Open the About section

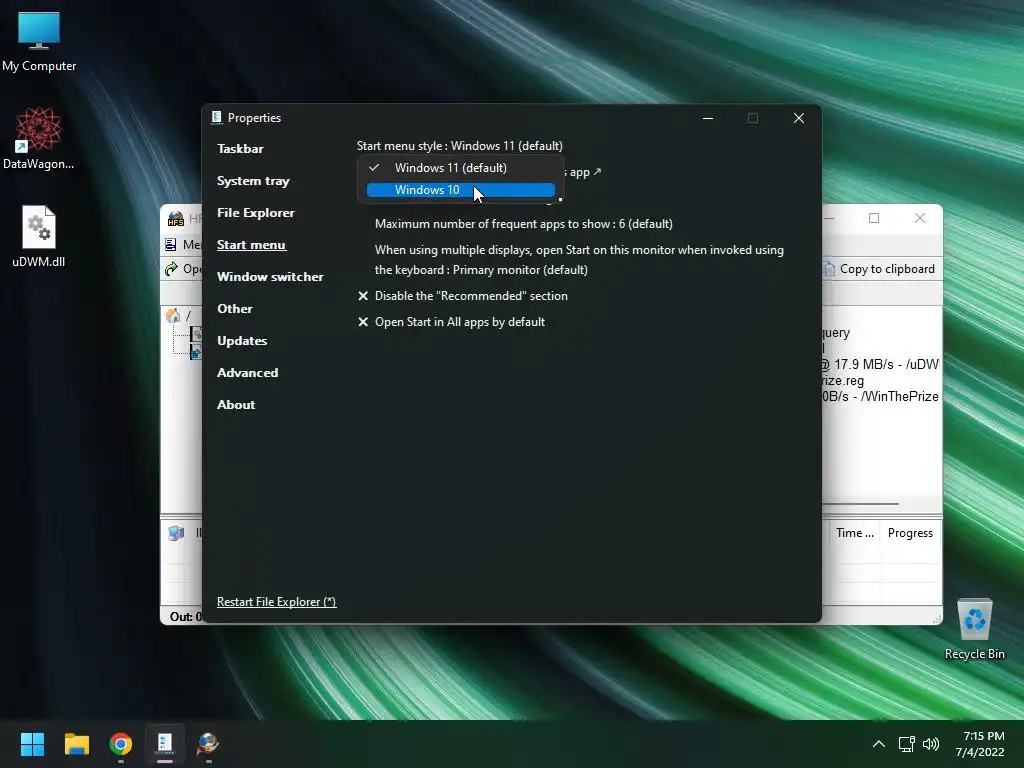[236, 405]
